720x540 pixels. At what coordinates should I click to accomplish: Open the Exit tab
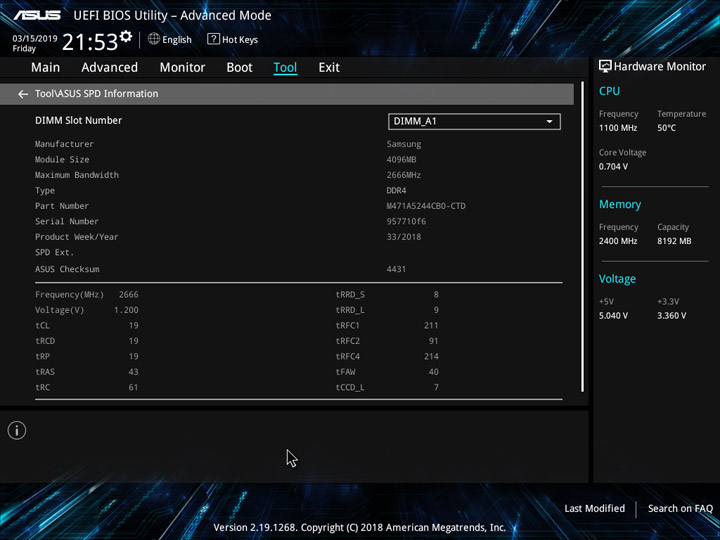point(329,68)
